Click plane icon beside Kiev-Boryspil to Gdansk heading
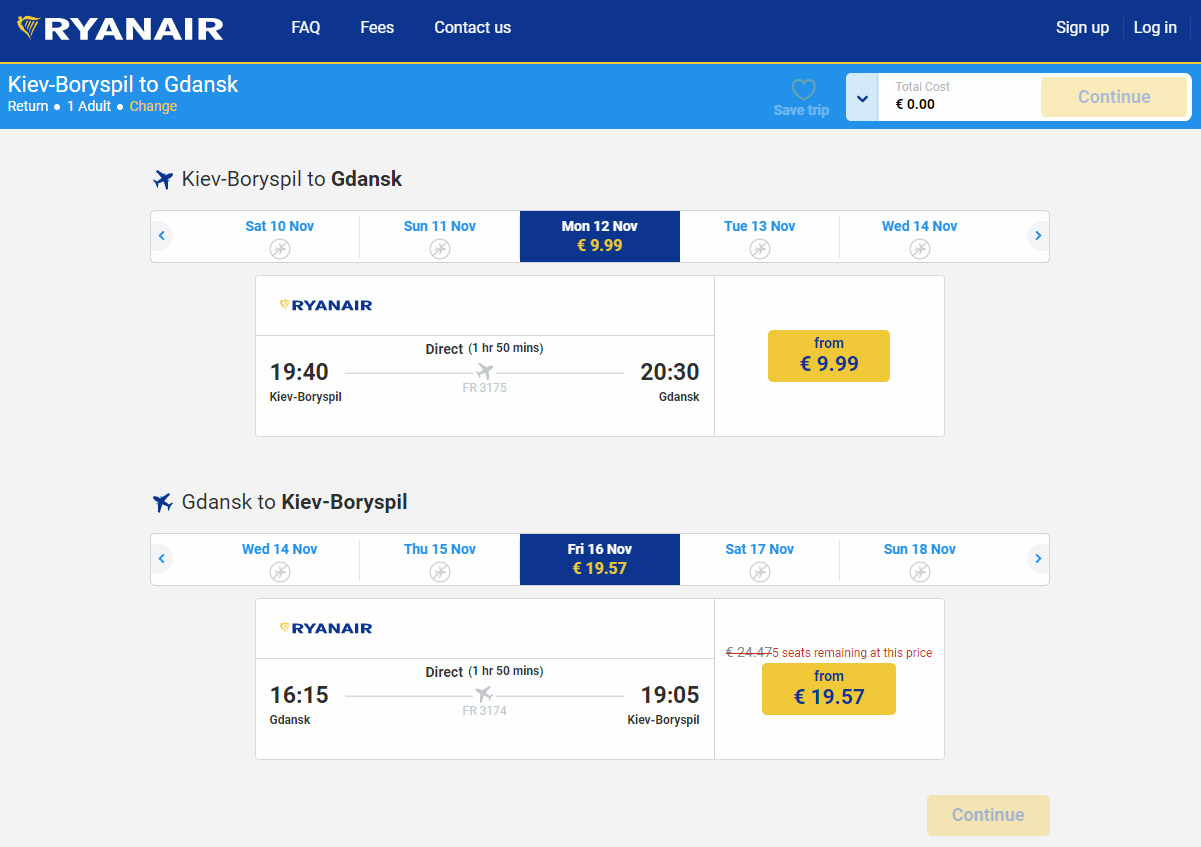 pos(163,180)
